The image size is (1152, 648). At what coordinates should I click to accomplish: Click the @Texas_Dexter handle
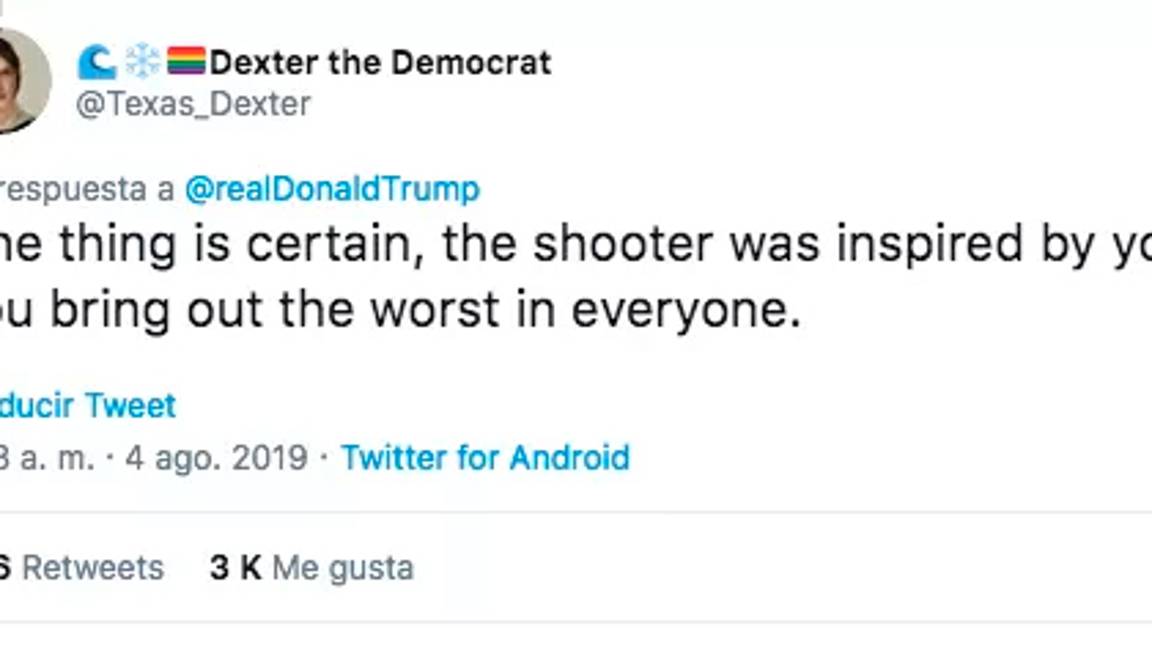tap(193, 102)
